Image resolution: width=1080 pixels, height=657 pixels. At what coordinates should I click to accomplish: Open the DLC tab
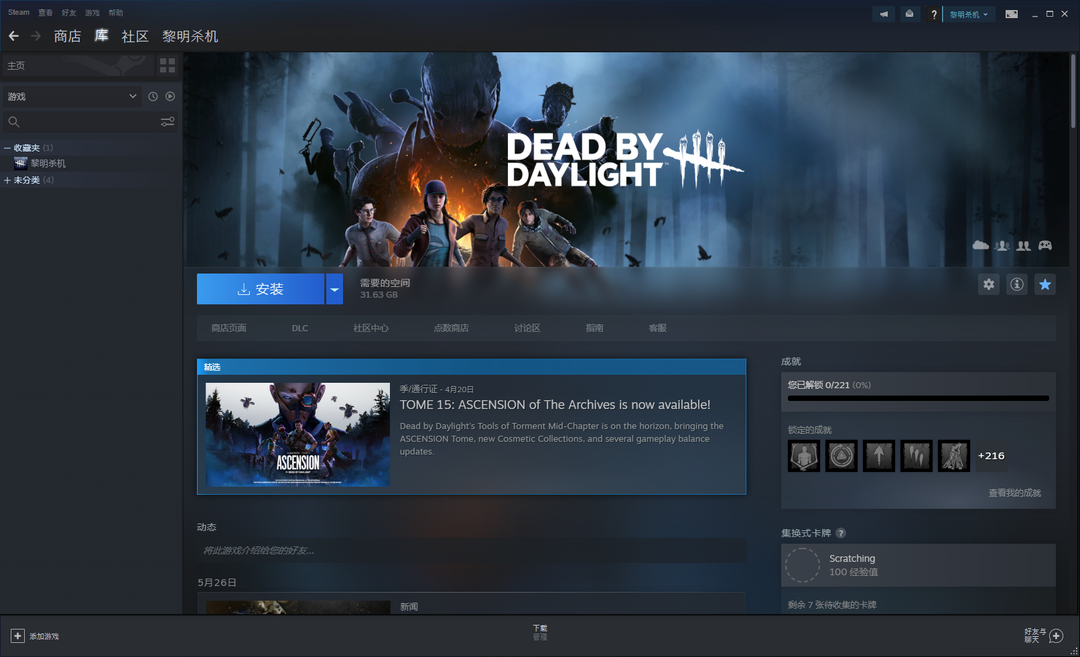click(x=300, y=328)
